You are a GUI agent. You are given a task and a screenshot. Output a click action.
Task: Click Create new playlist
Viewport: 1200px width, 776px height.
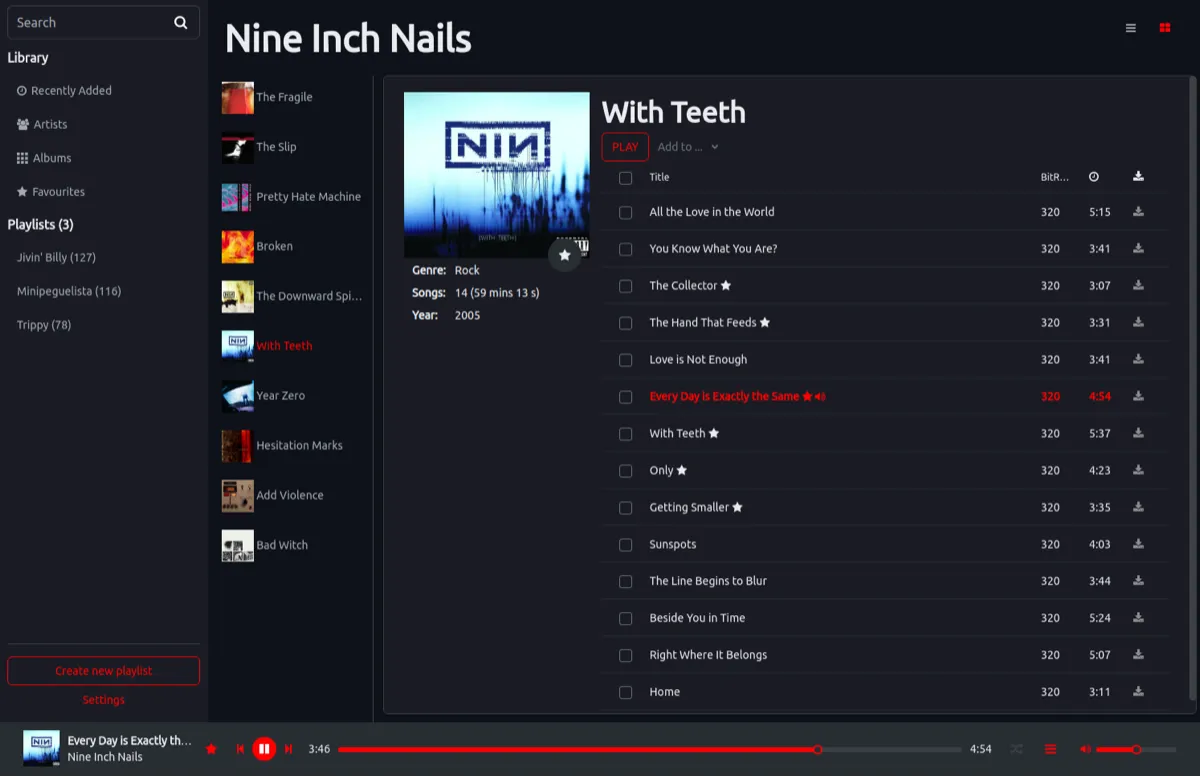(103, 670)
